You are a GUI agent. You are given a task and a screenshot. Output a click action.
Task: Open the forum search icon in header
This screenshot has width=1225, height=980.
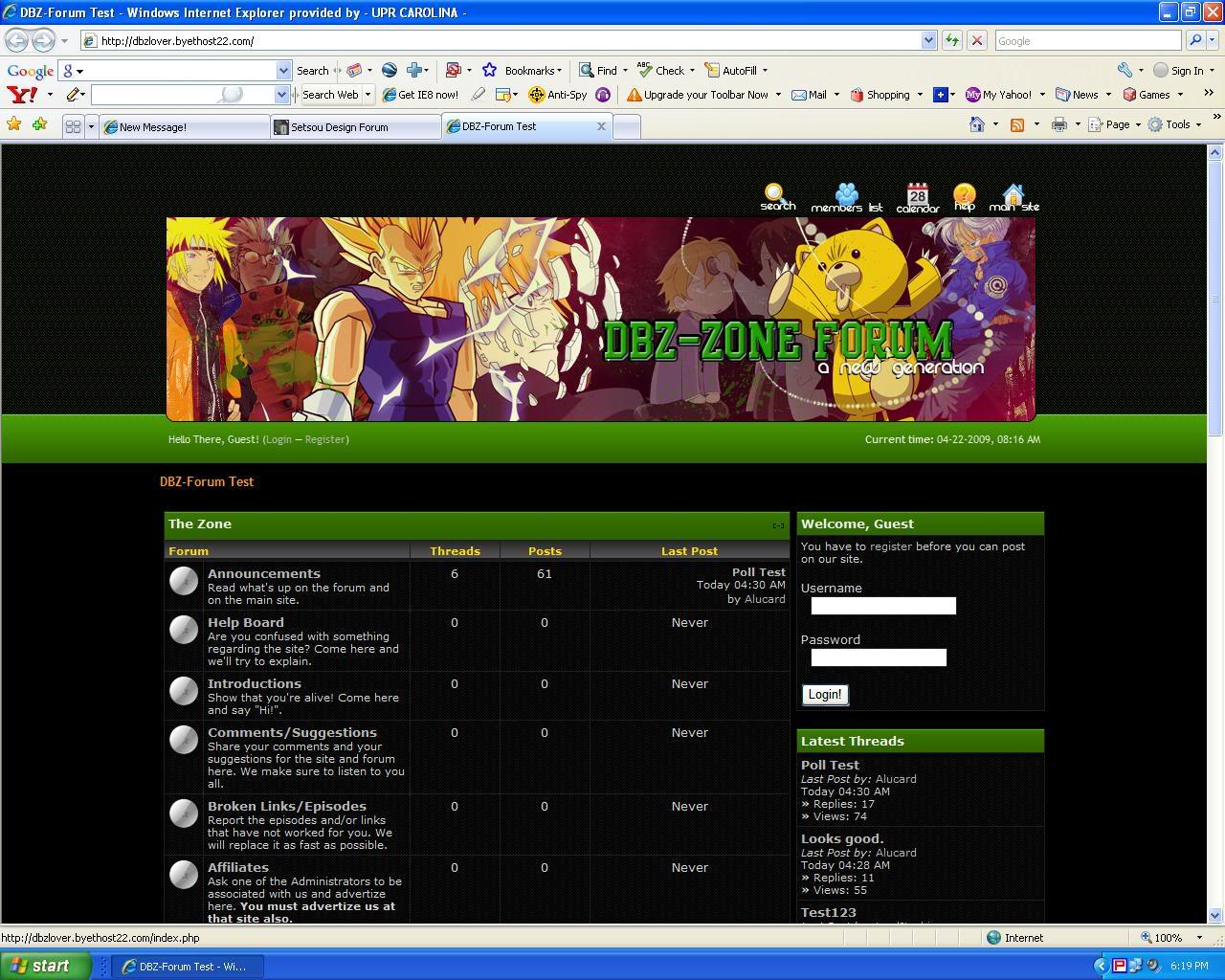[x=777, y=197]
